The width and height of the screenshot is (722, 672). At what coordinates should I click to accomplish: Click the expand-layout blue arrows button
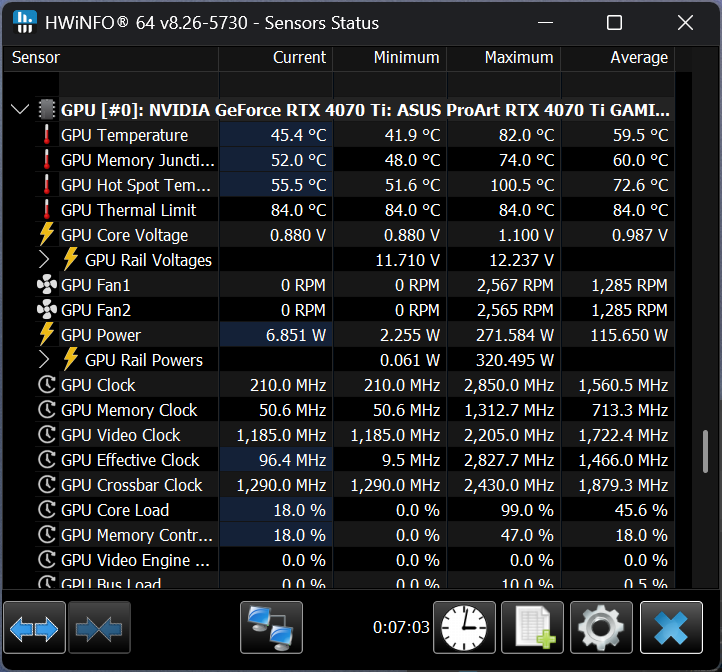click(34, 627)
